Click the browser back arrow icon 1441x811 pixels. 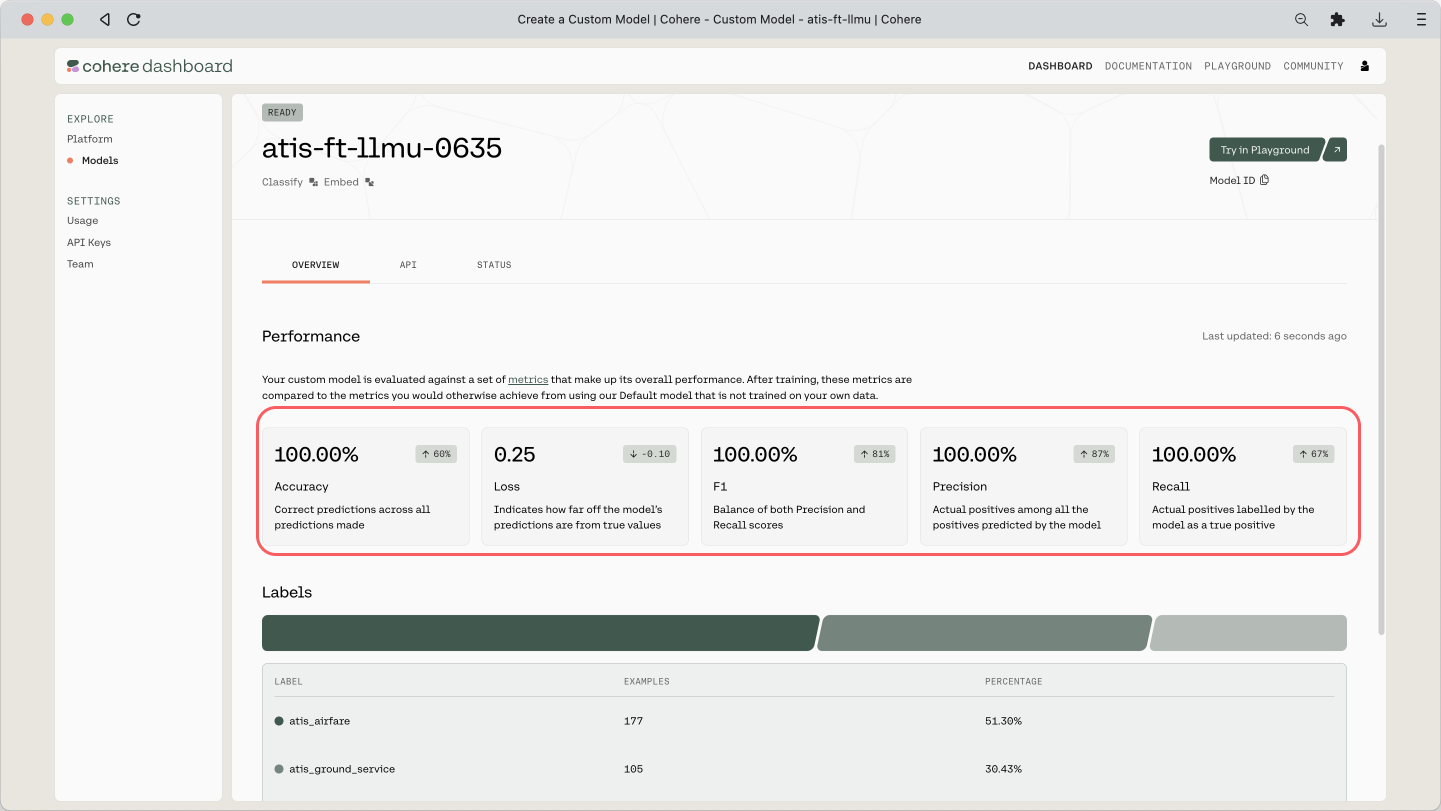(105, 19)
